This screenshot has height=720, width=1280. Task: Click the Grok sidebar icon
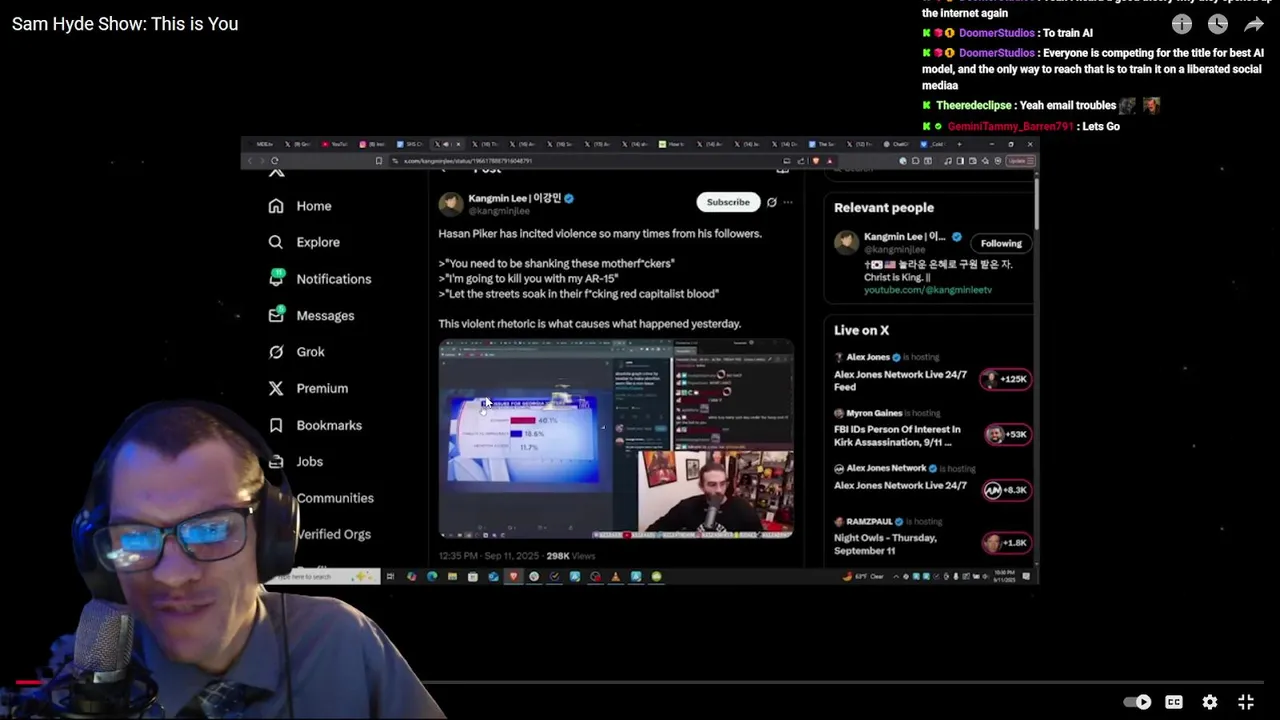[x=276, y=352]
